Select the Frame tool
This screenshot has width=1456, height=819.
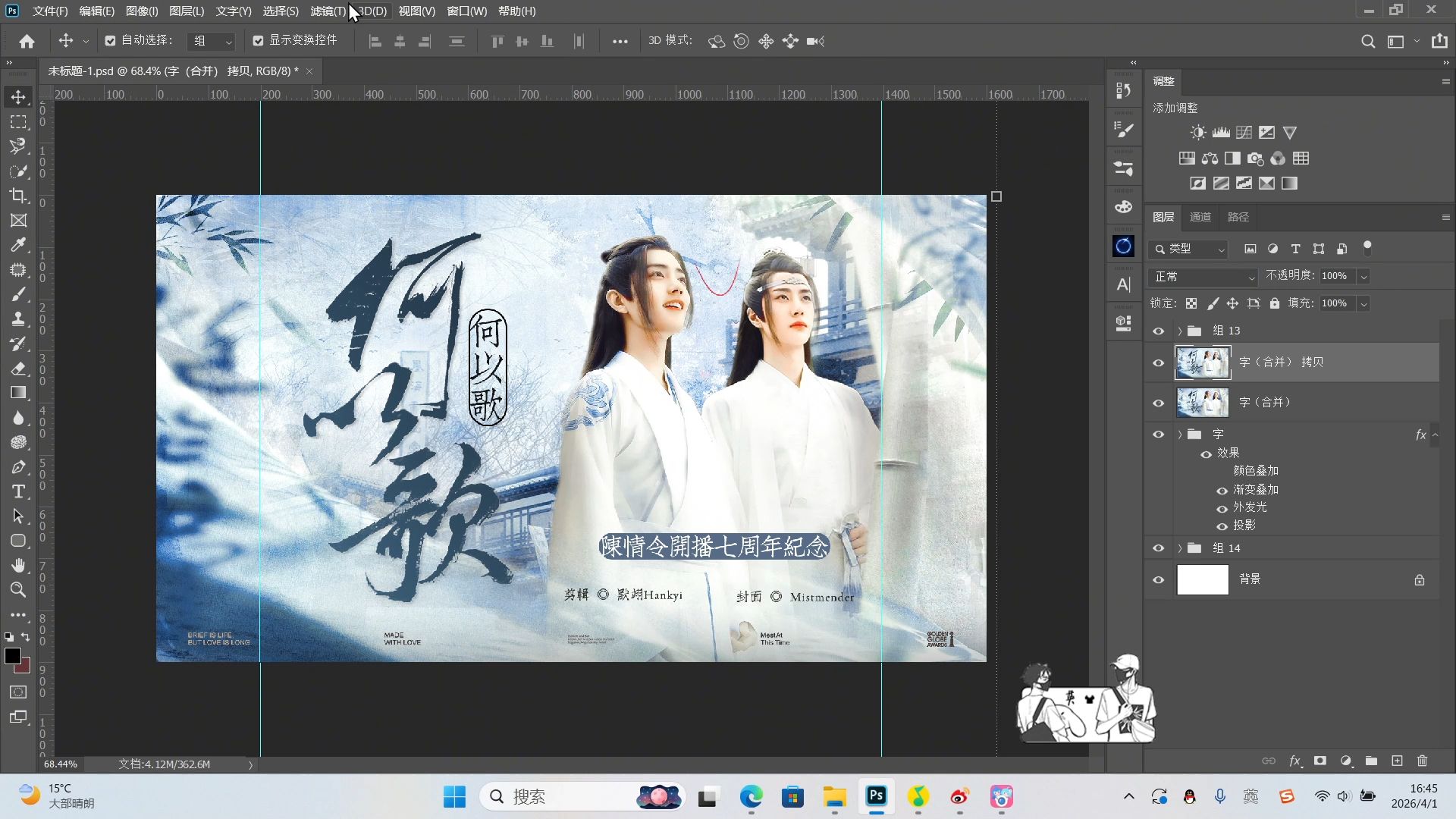[18, 221]
